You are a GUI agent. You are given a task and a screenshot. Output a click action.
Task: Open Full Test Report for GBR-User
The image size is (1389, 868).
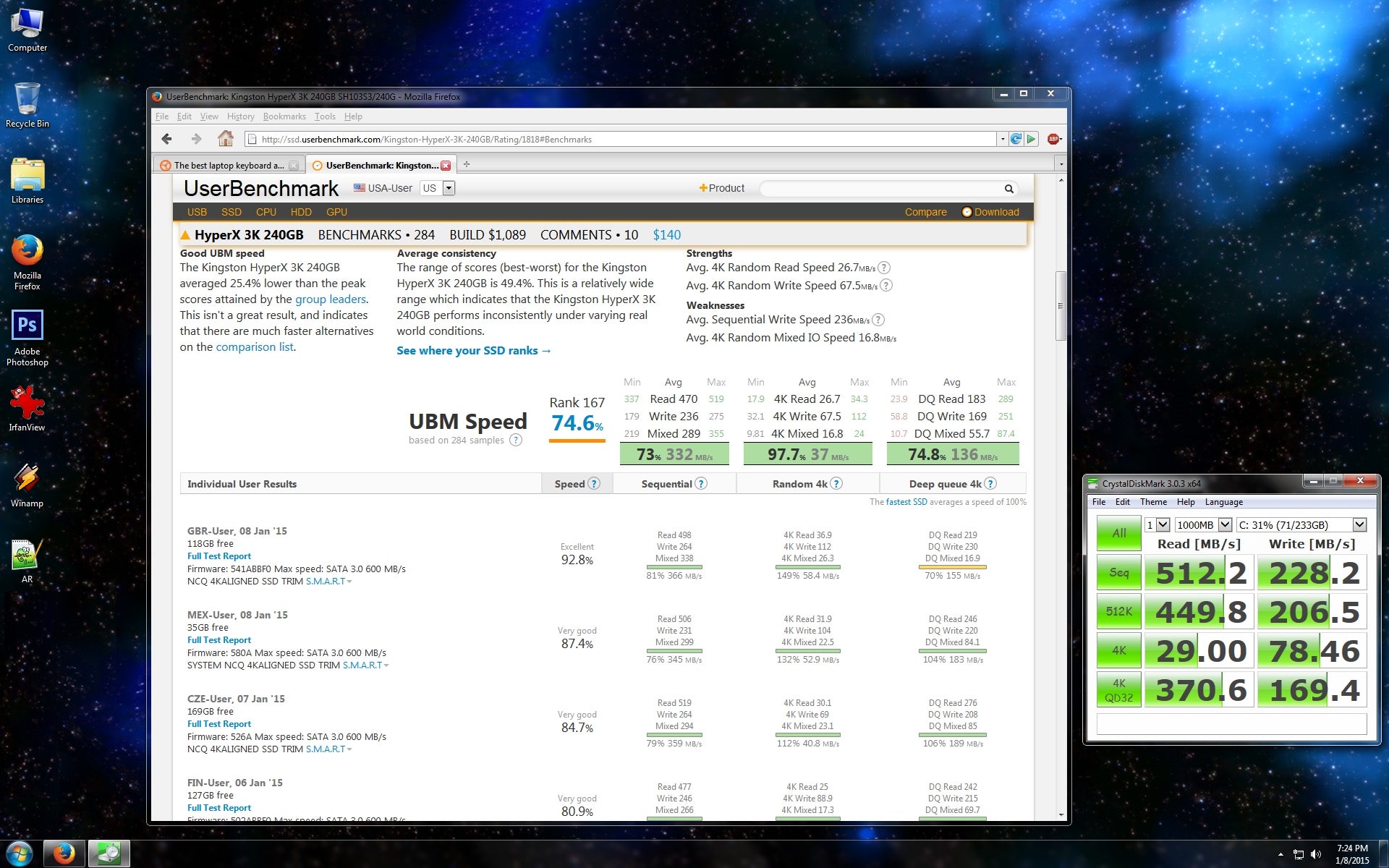pos(219,556)
